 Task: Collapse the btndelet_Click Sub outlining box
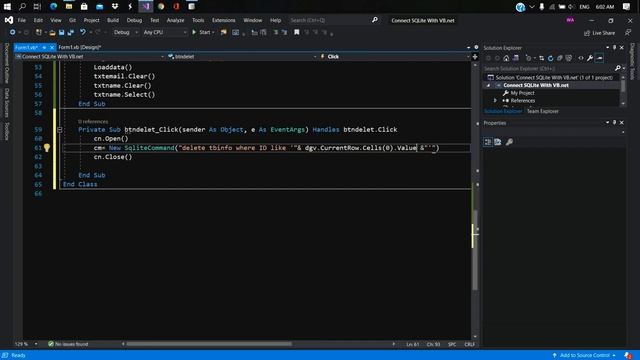pos(60,129)
